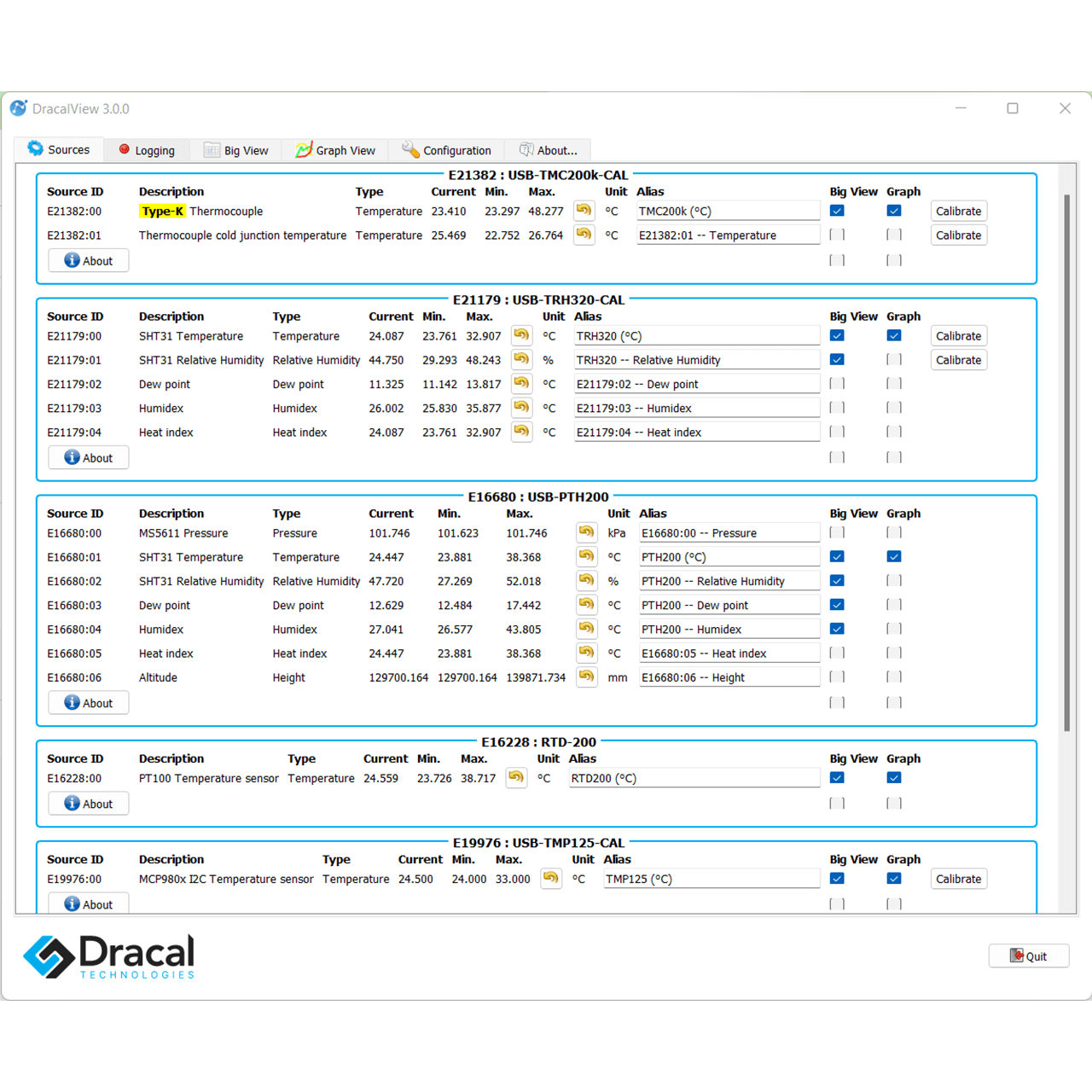Enable Big View for E21382:01 Temperature
Image resolution: width=1092 pixels, height=1092 pixels.
click(x=837, y=235)
